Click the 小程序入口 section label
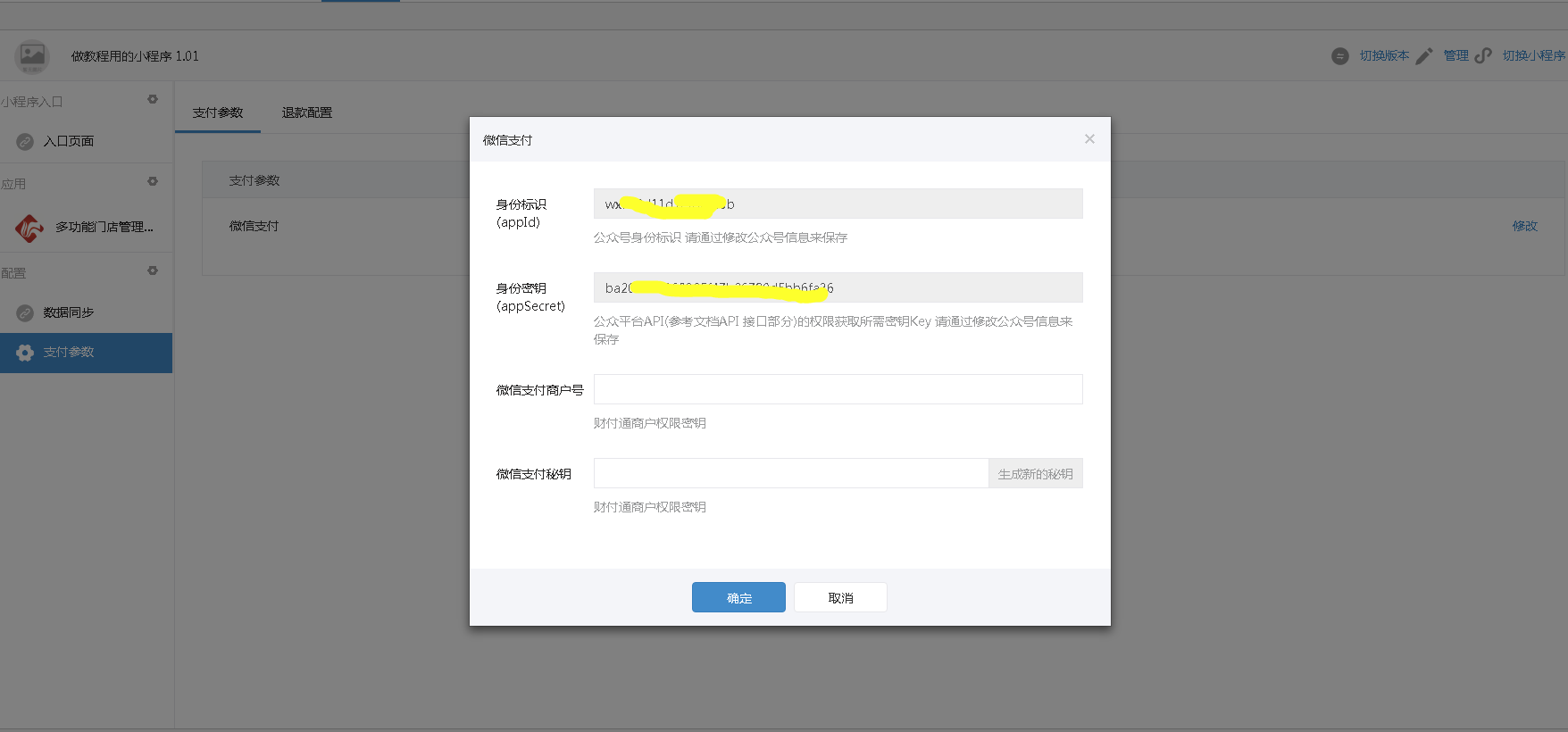The image size is (1568, 732). (31, 102)
